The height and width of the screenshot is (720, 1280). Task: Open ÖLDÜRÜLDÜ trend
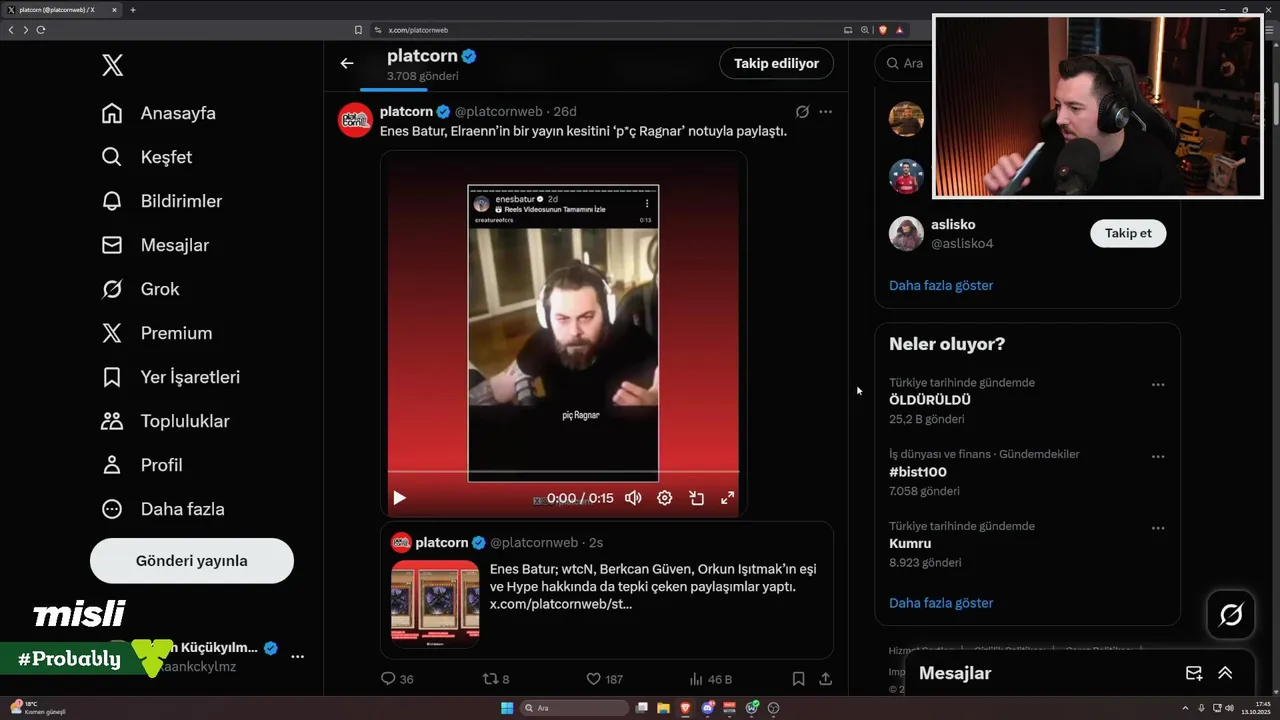(930, 400)
